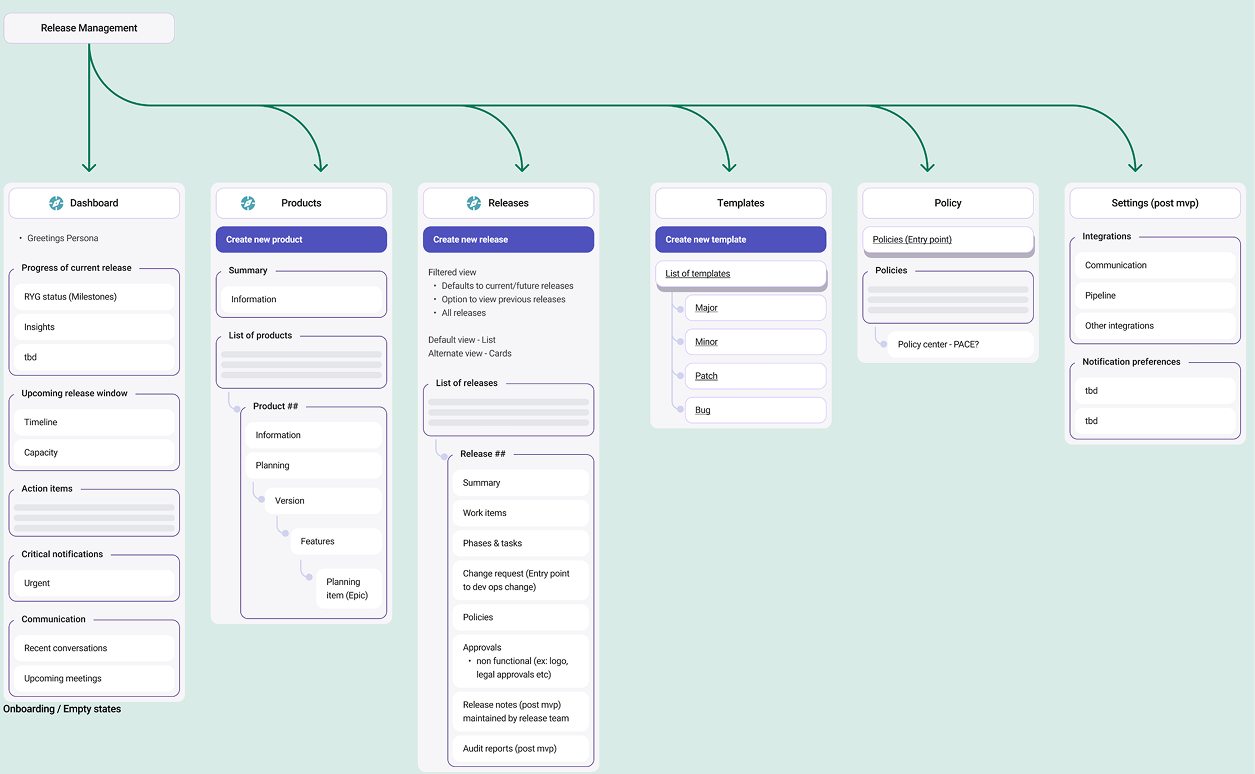Select the Upcoming meetings card
Image resolution: width=1255 pixels, height=774 pixels.
[x=95, y=678]
